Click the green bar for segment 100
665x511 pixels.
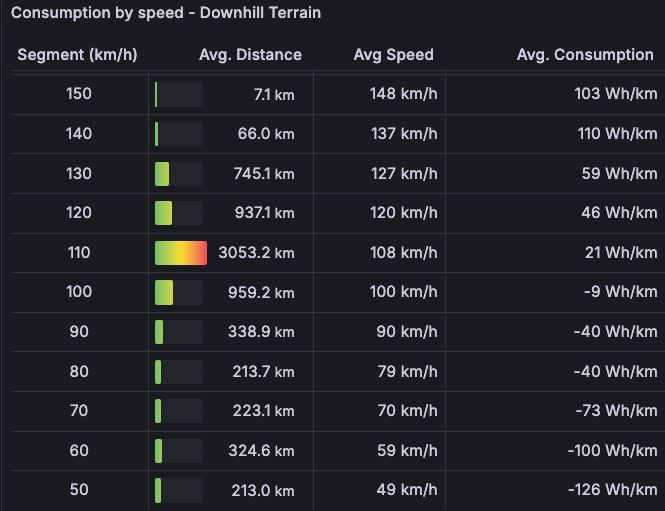click(x=164, y=292)
